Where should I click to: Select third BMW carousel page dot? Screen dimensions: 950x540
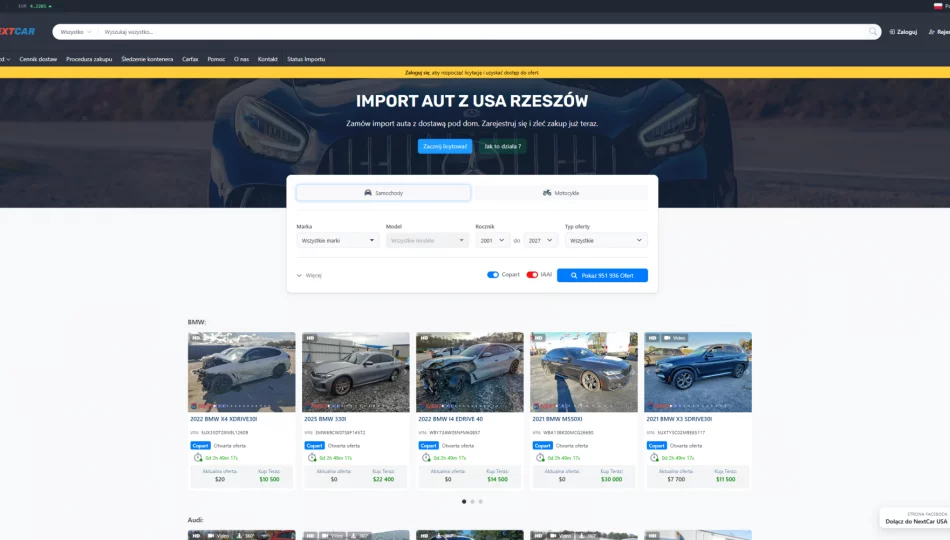pos(481,501)
